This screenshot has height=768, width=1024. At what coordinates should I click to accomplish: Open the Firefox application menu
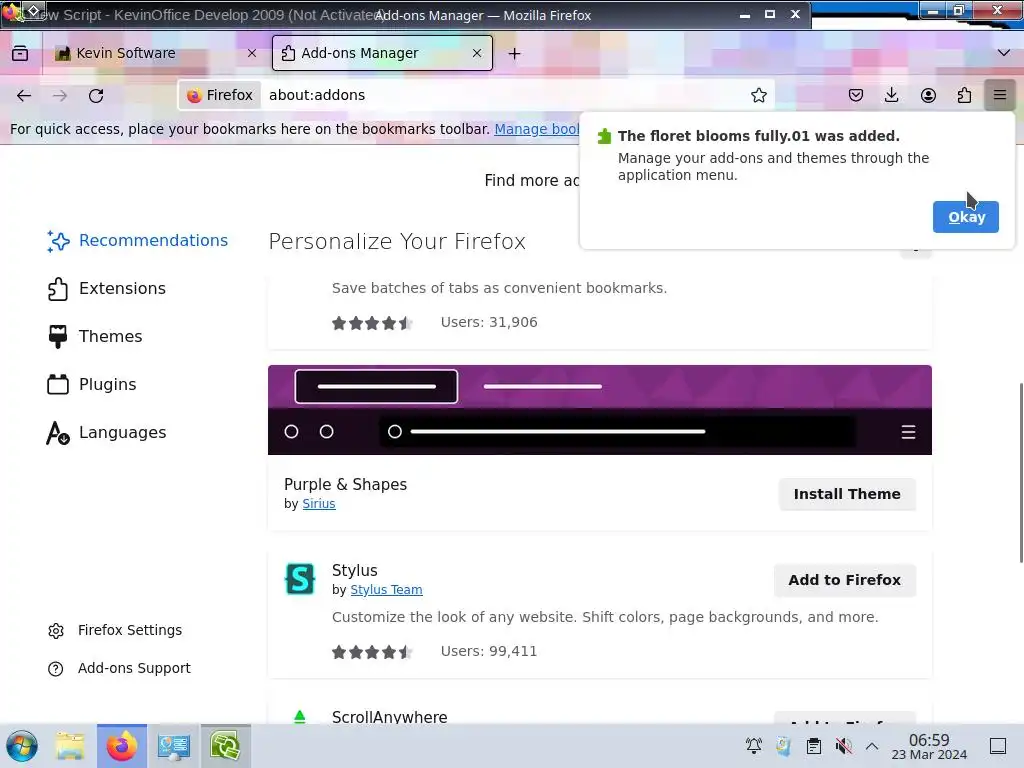(x=999, y=95)
